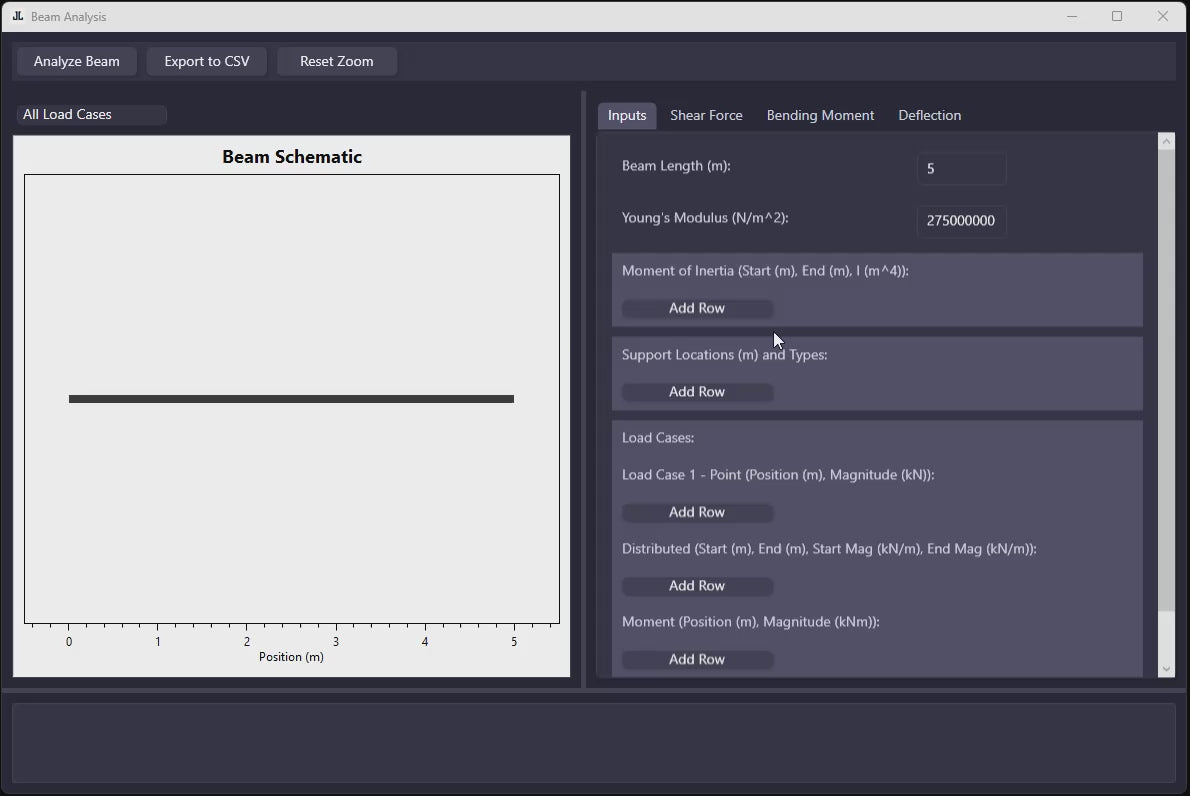Add Row under Moment of Inertia
This screenshot has height=796, width=1190.
[x=697, y=308]
